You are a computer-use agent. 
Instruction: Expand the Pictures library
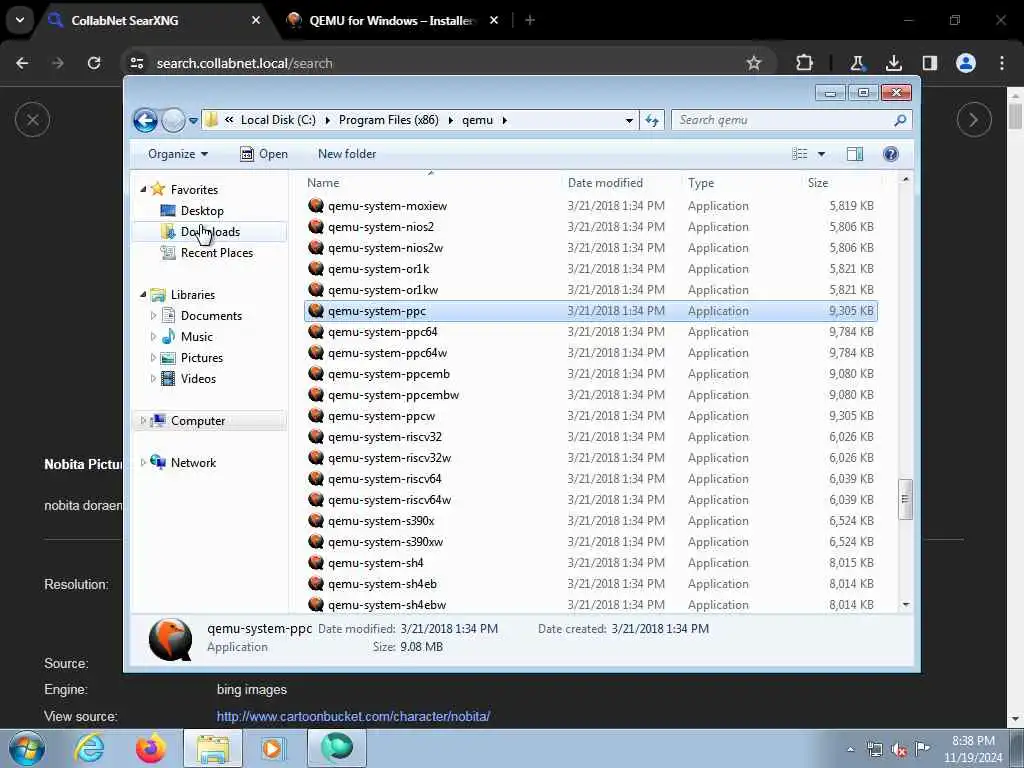point(153,358)
